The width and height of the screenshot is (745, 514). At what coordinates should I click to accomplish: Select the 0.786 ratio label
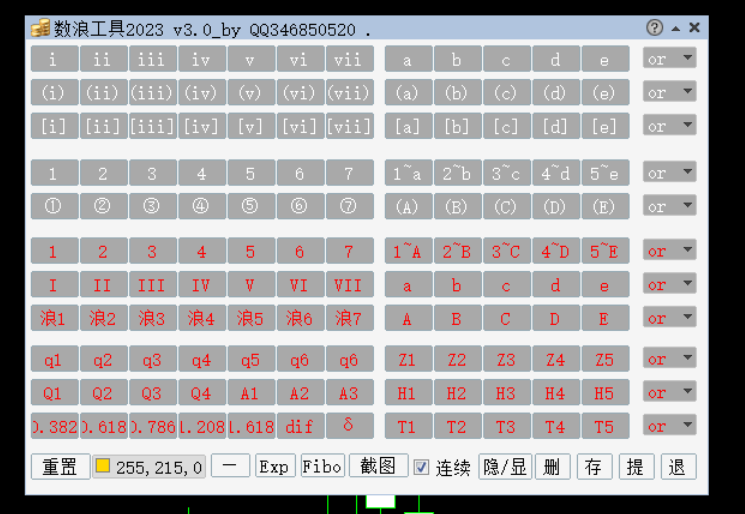[152, 426]
